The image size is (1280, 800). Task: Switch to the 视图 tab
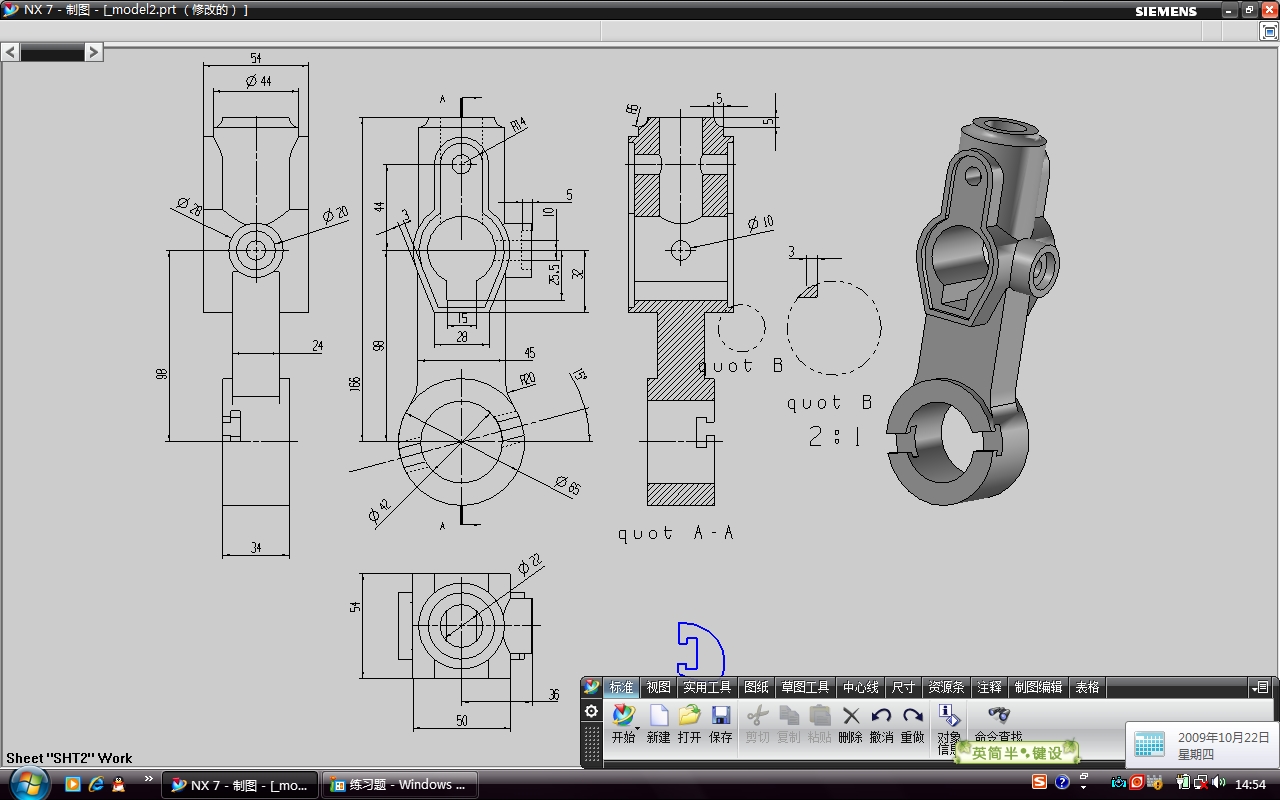coord(658,687)
